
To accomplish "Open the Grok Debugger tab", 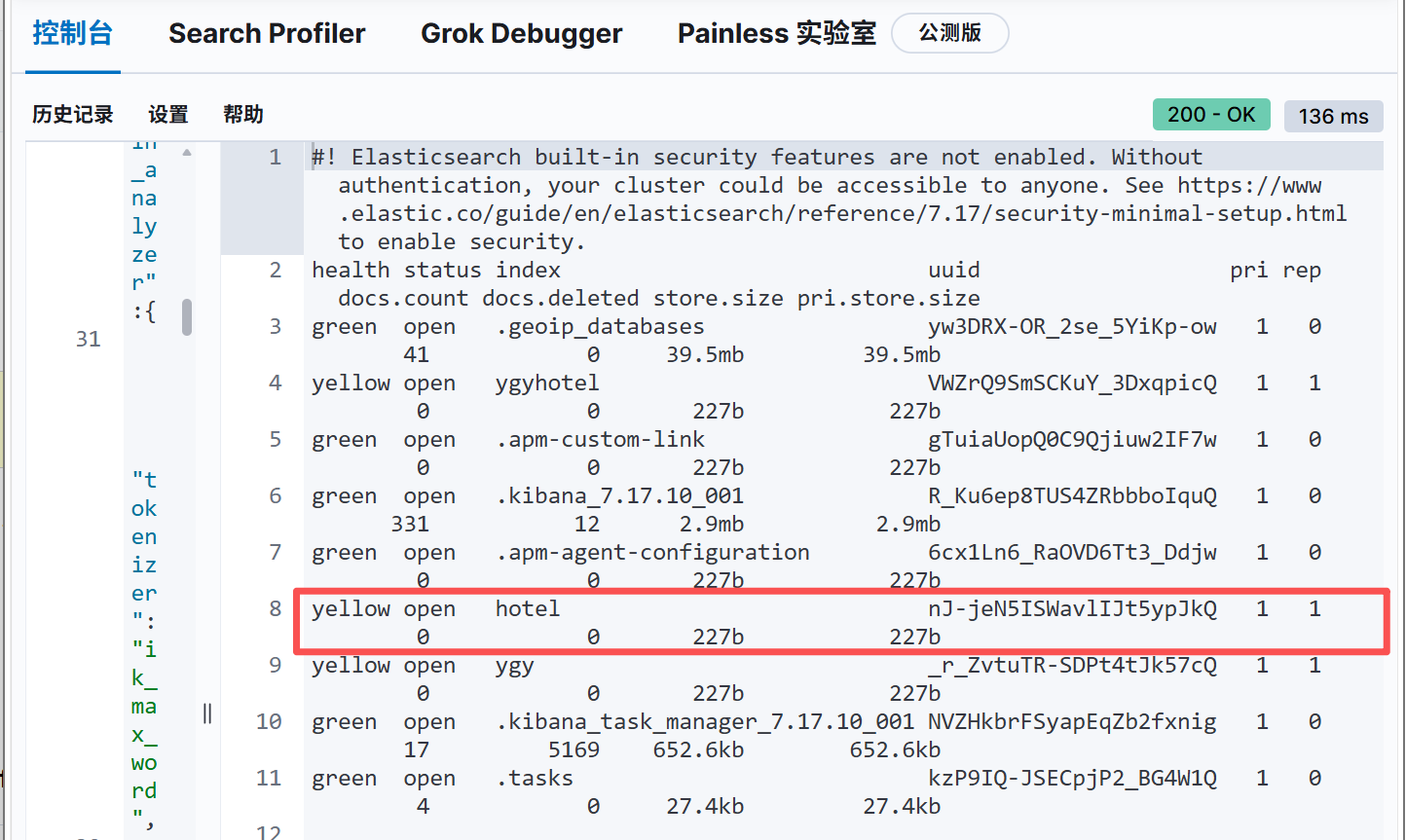I will 521,33.
